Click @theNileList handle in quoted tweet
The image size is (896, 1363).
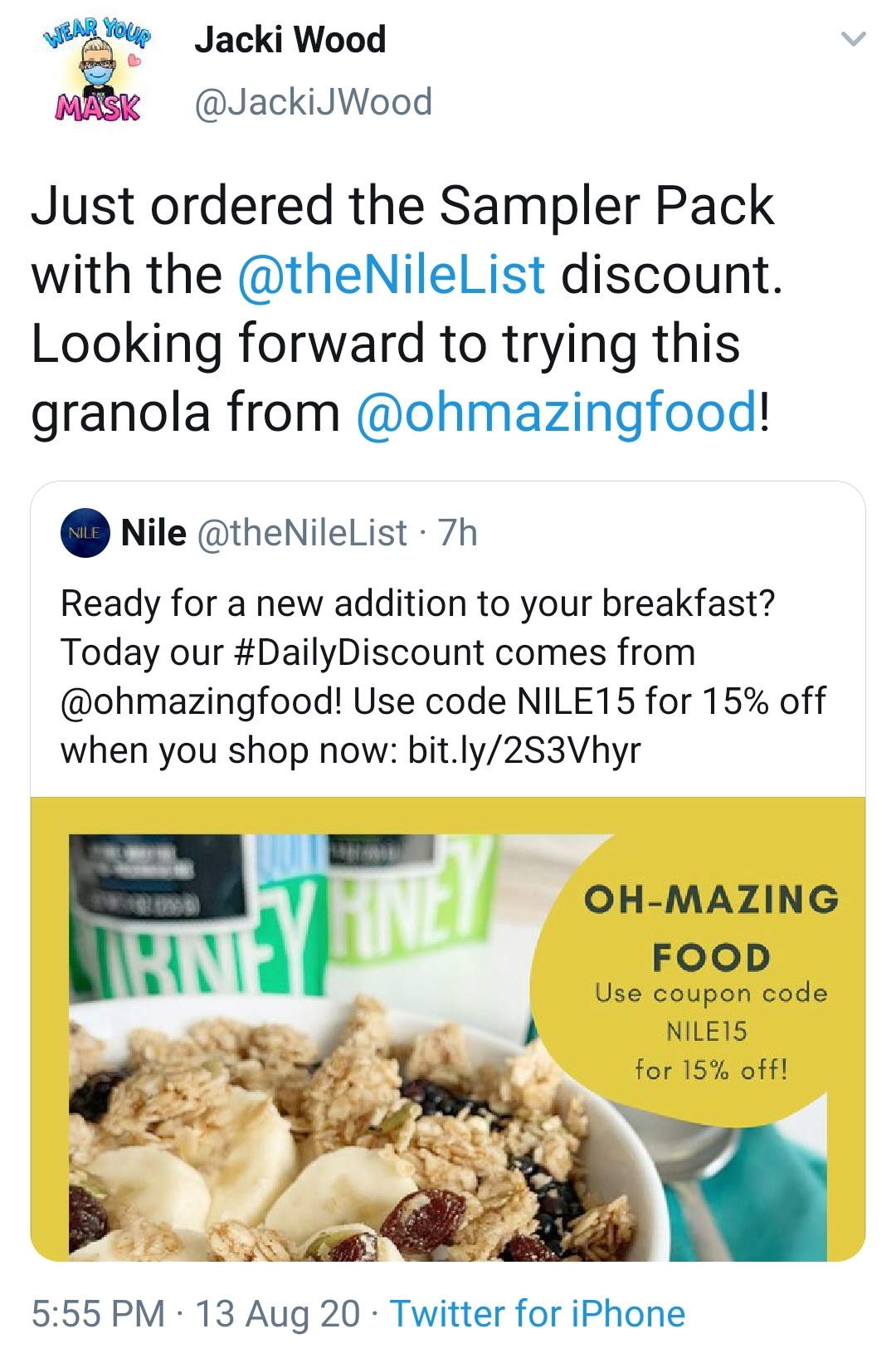(x=302, y=533)
